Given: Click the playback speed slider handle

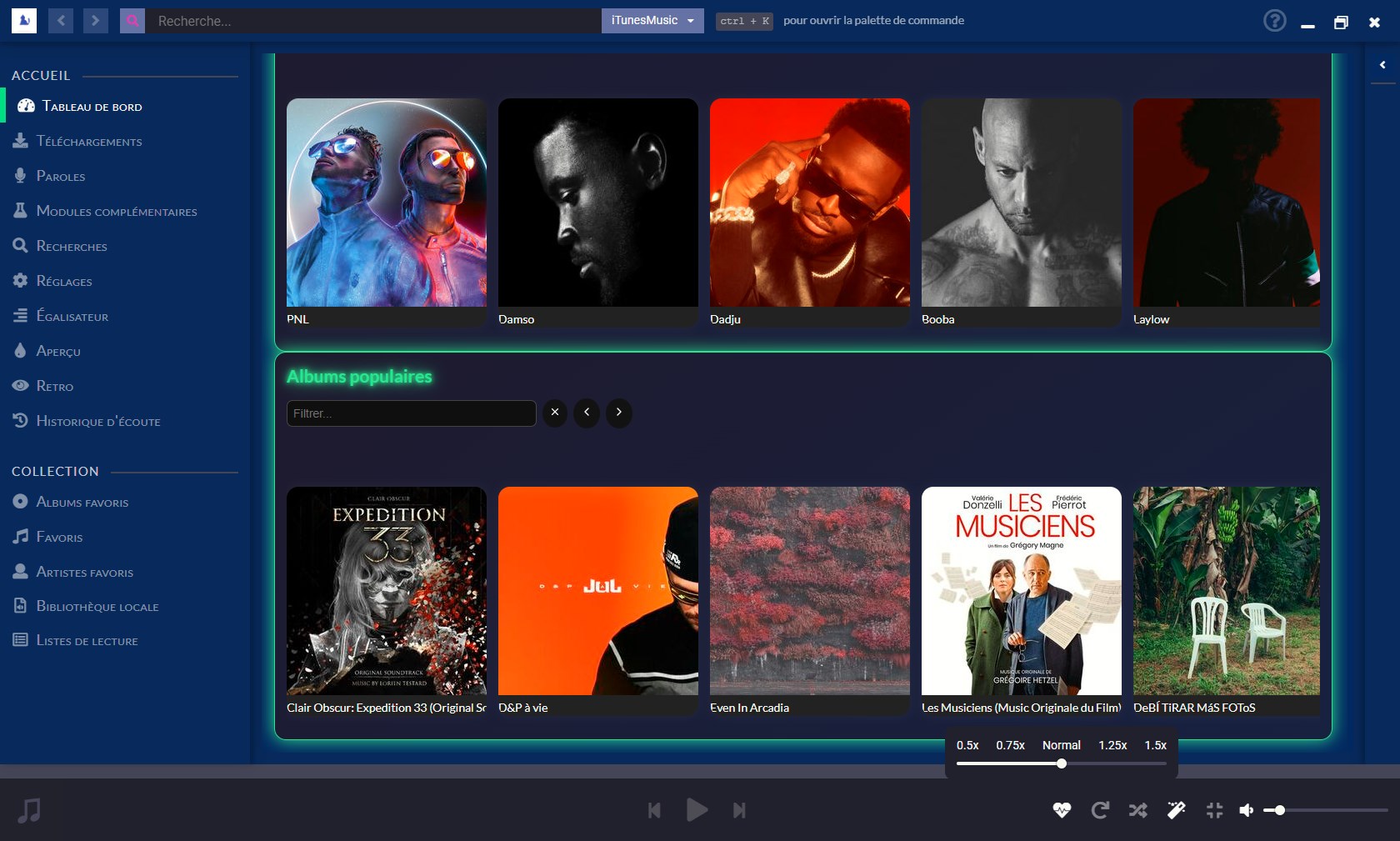Looking at the screenshot, I should click(1062, 763).
